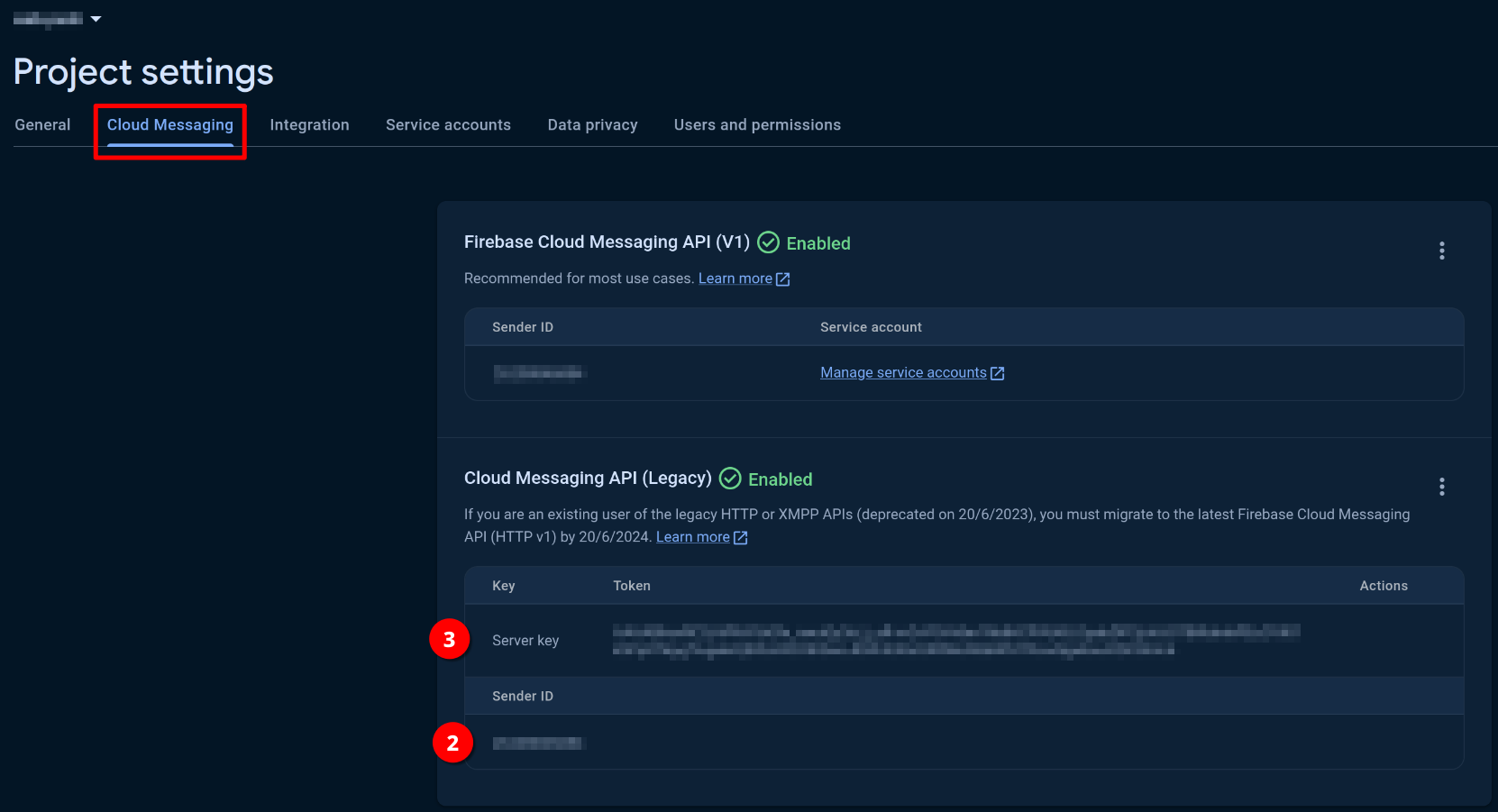
Task: Click the external-link icon beside Manage service accounts
Action: click(x=997, y=373)
